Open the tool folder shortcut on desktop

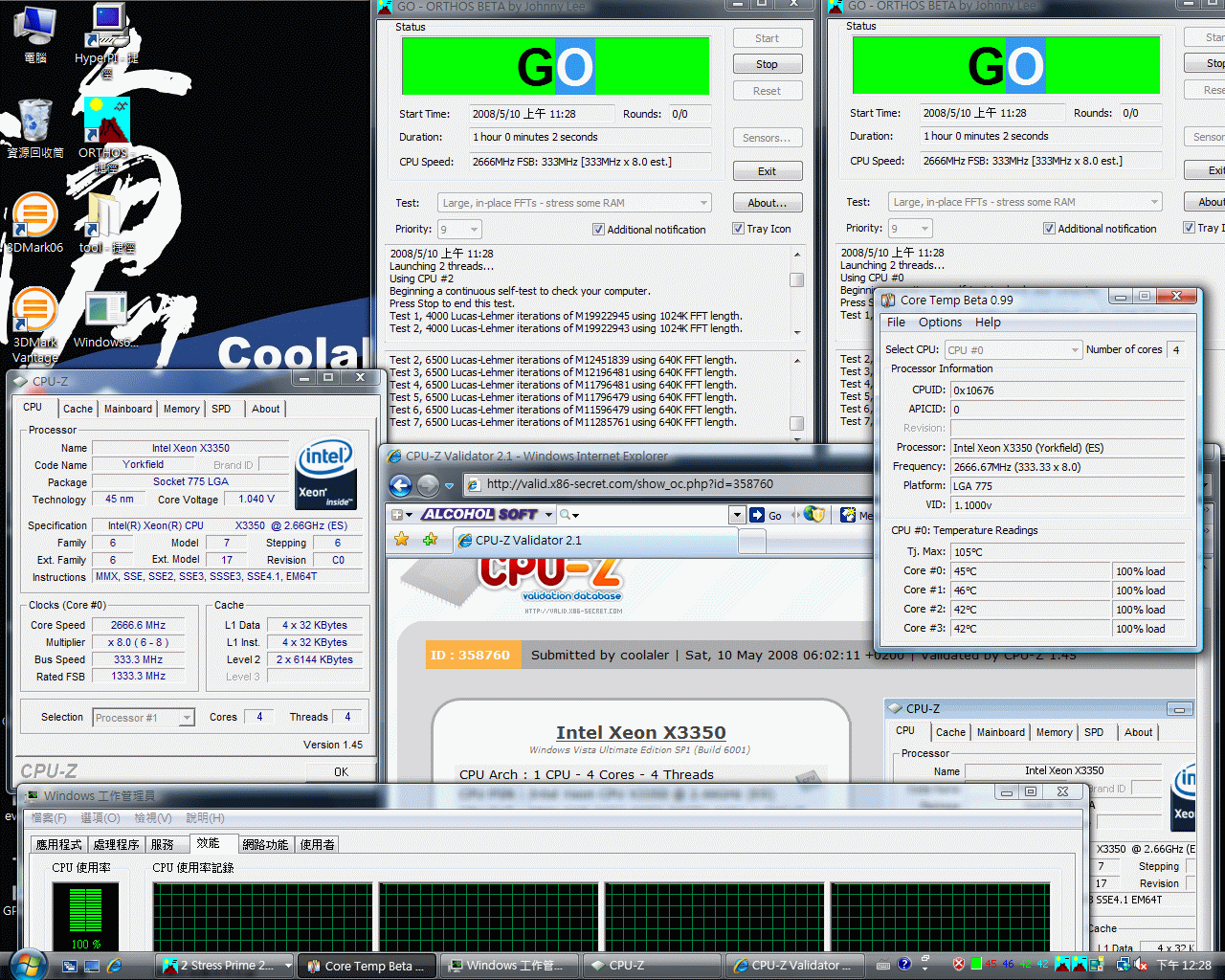105,223
